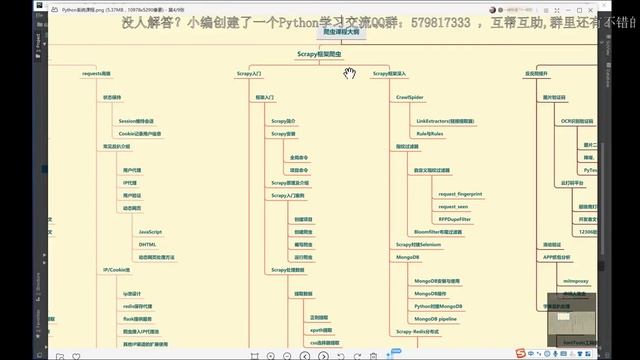Open the Sogou toolbox icon
Screen dimensions: 640x360
[x=588, y=353]
